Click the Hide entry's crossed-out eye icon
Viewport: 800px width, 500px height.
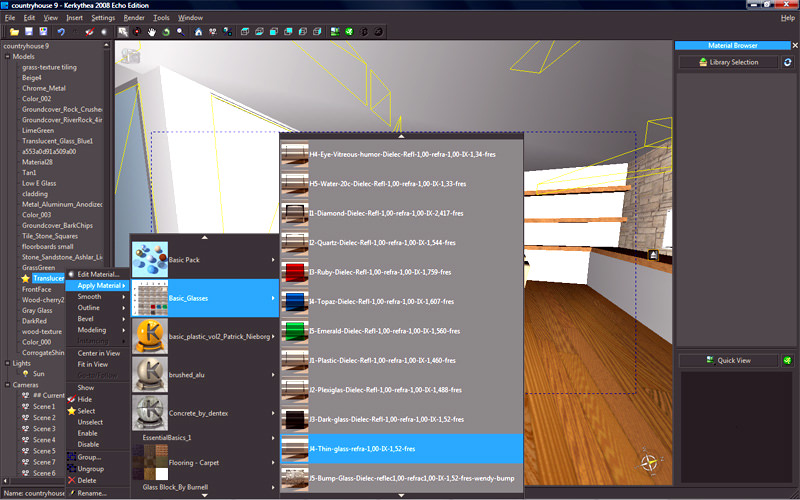point(71,399)
